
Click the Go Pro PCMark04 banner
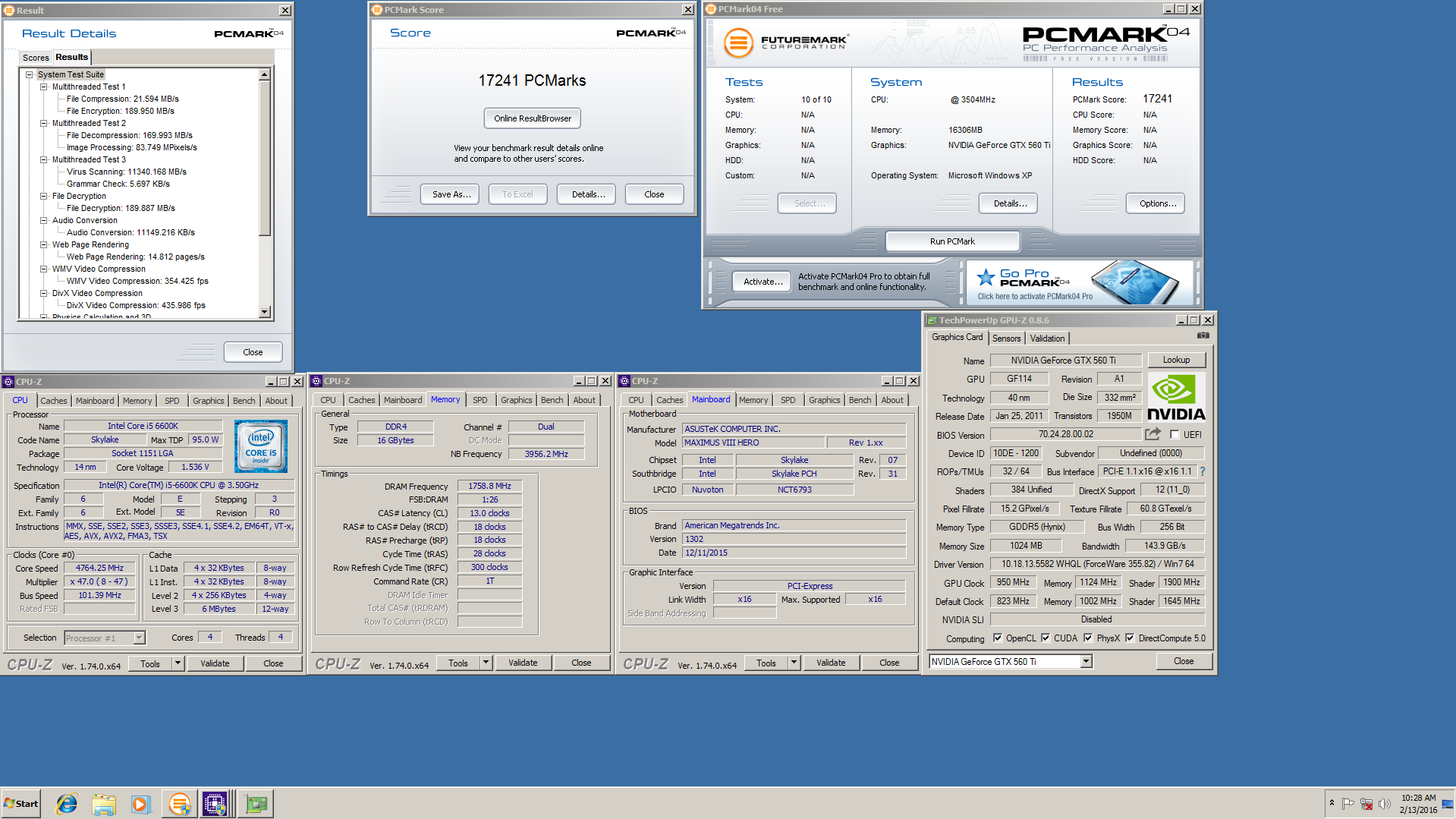coord(1080,282)
